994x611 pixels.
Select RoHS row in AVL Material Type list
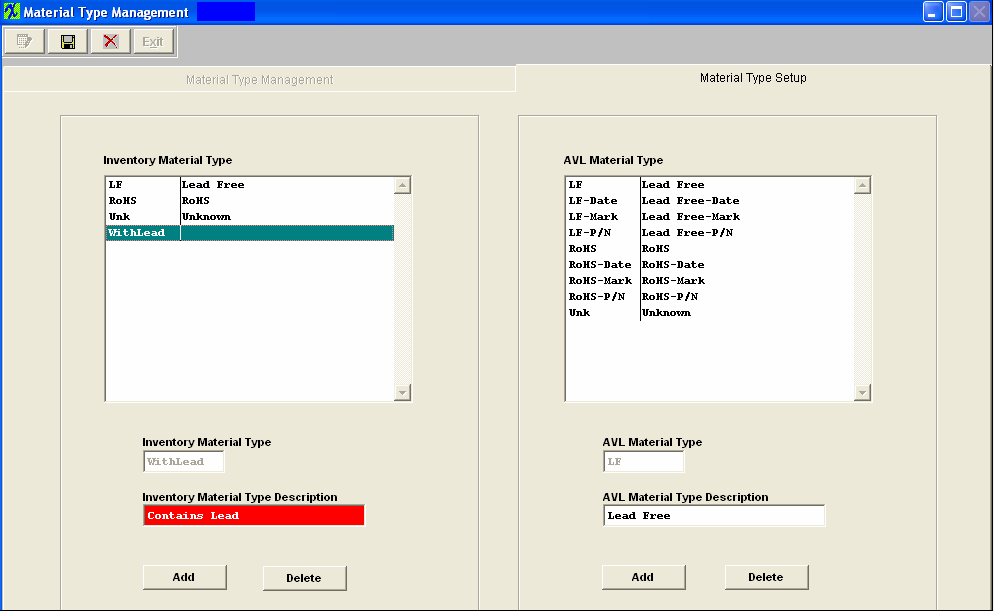[709, 249]
